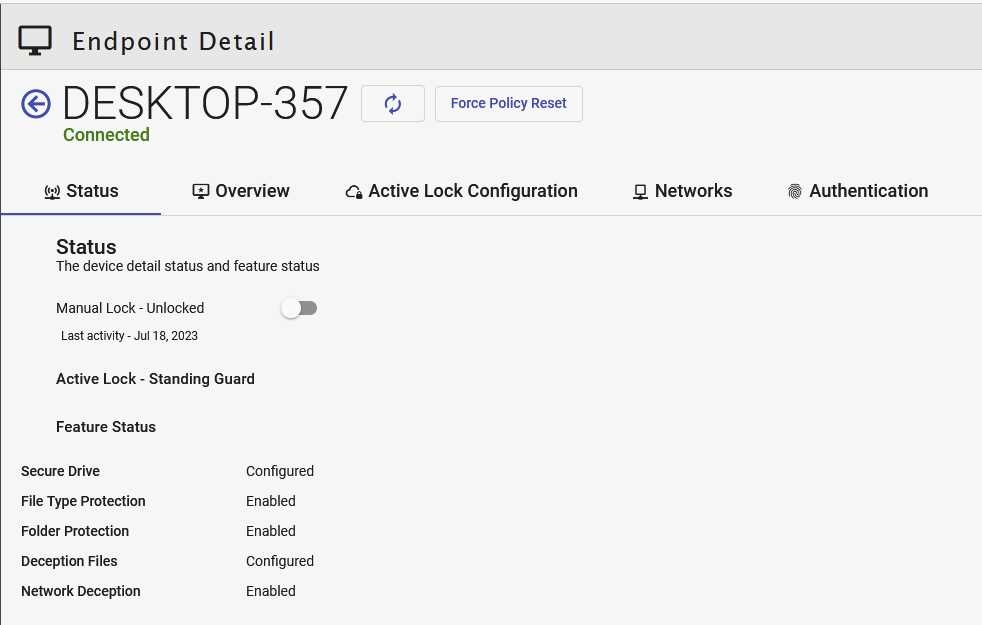Image resolution: width=982 pixels, height=625 pixels.
Task: Click the starred monitor icon beside Overview
Action: pos(201,192)
